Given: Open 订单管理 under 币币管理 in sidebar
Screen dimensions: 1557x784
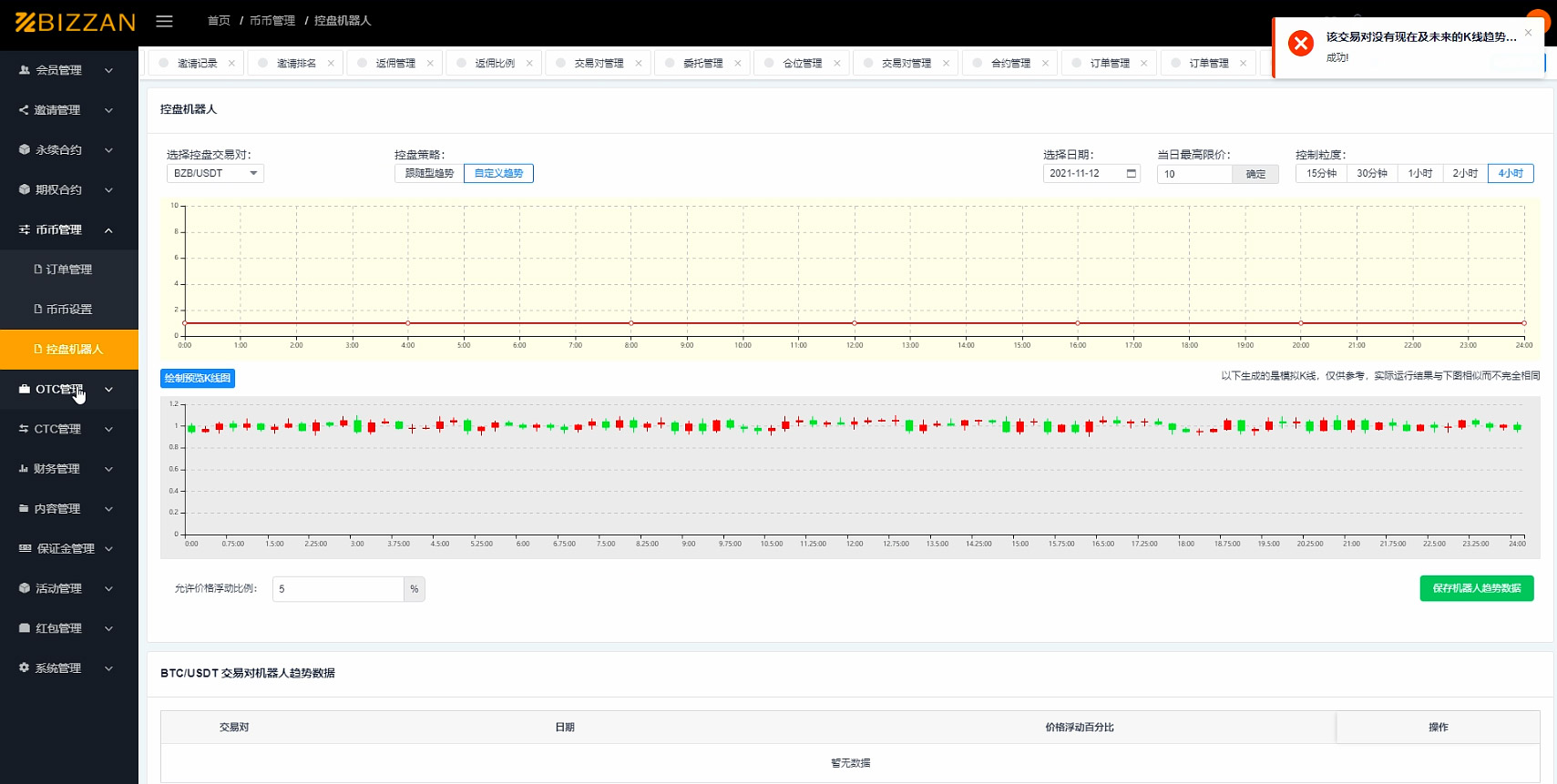Looking at the screenshot, I should click(69, 270).
